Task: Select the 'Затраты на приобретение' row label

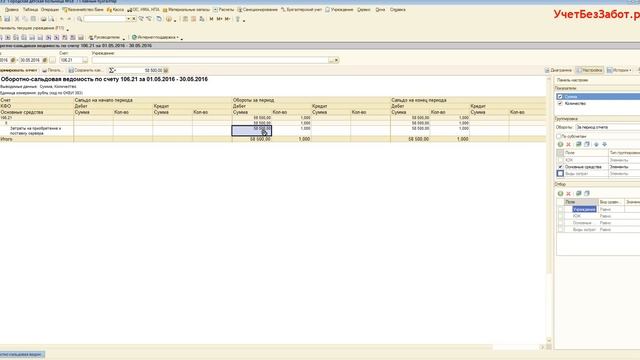Action: click(x=36, y=131)
